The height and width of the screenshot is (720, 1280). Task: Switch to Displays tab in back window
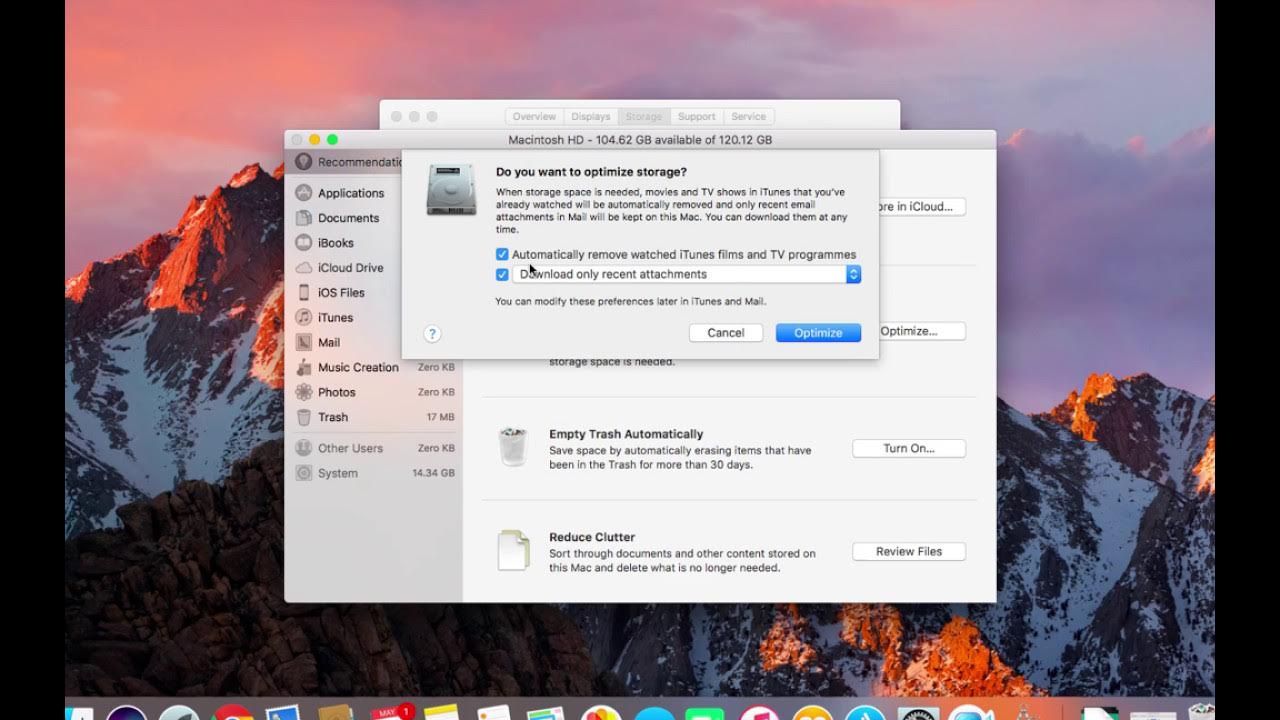click(x=591, y=117)
